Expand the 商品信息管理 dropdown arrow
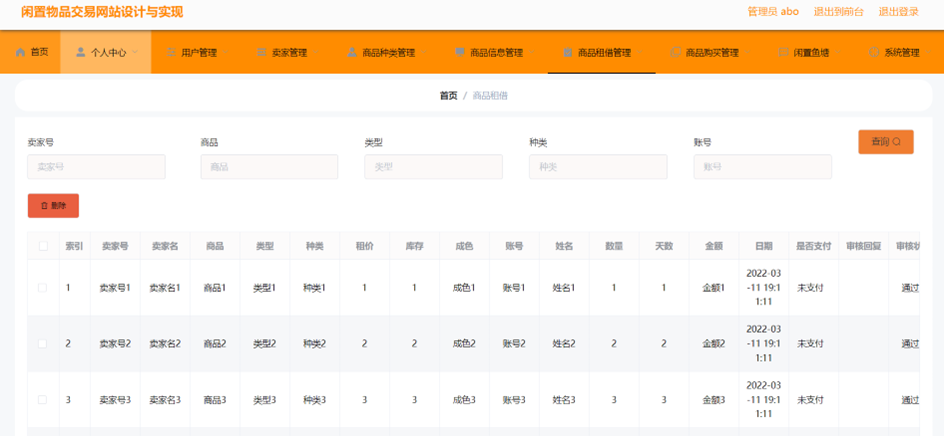The width and height of the screenshot is (944, 436). (x=532, y=52)
